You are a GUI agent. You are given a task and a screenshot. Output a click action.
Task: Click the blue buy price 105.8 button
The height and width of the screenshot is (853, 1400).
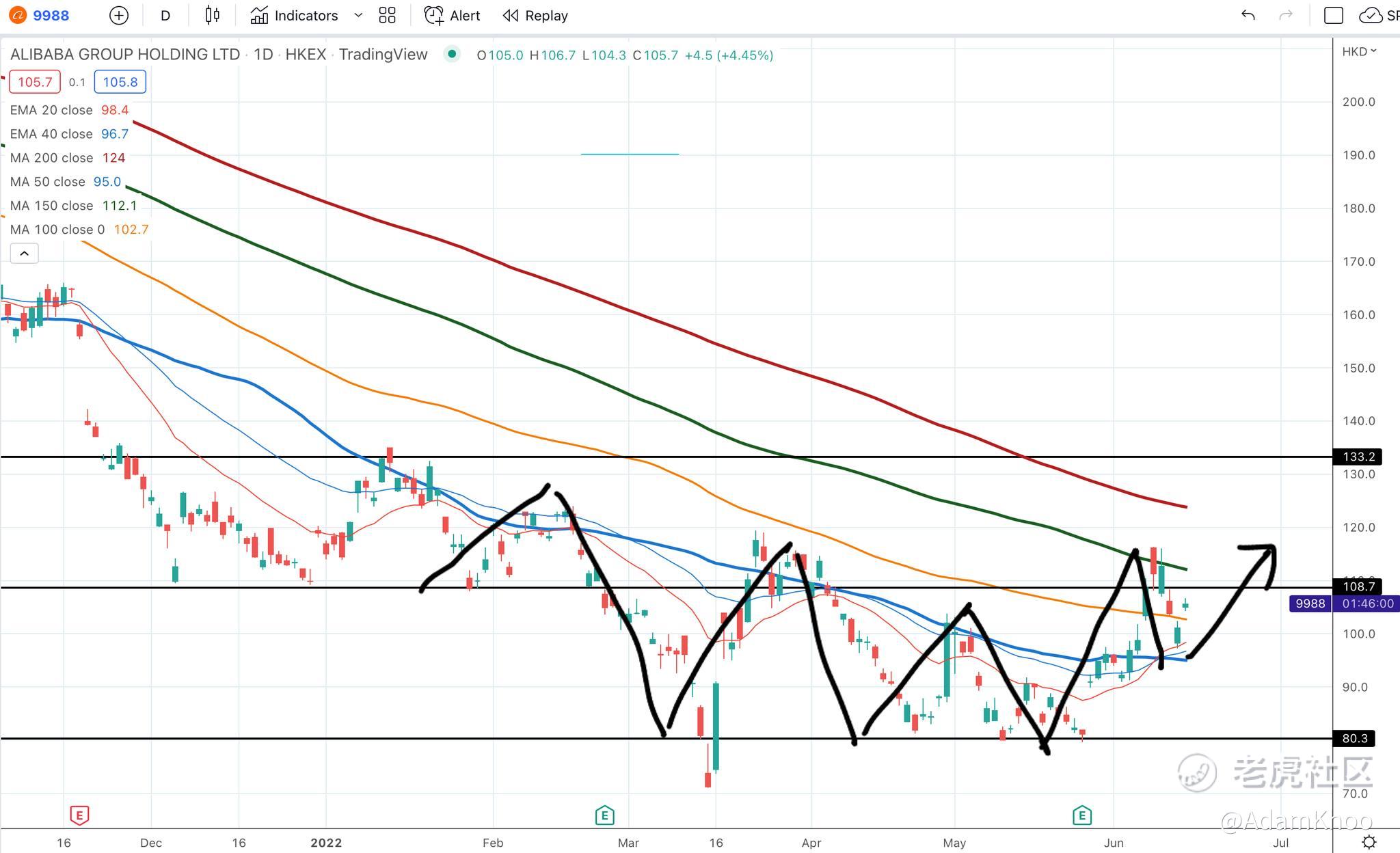[120, 82]
